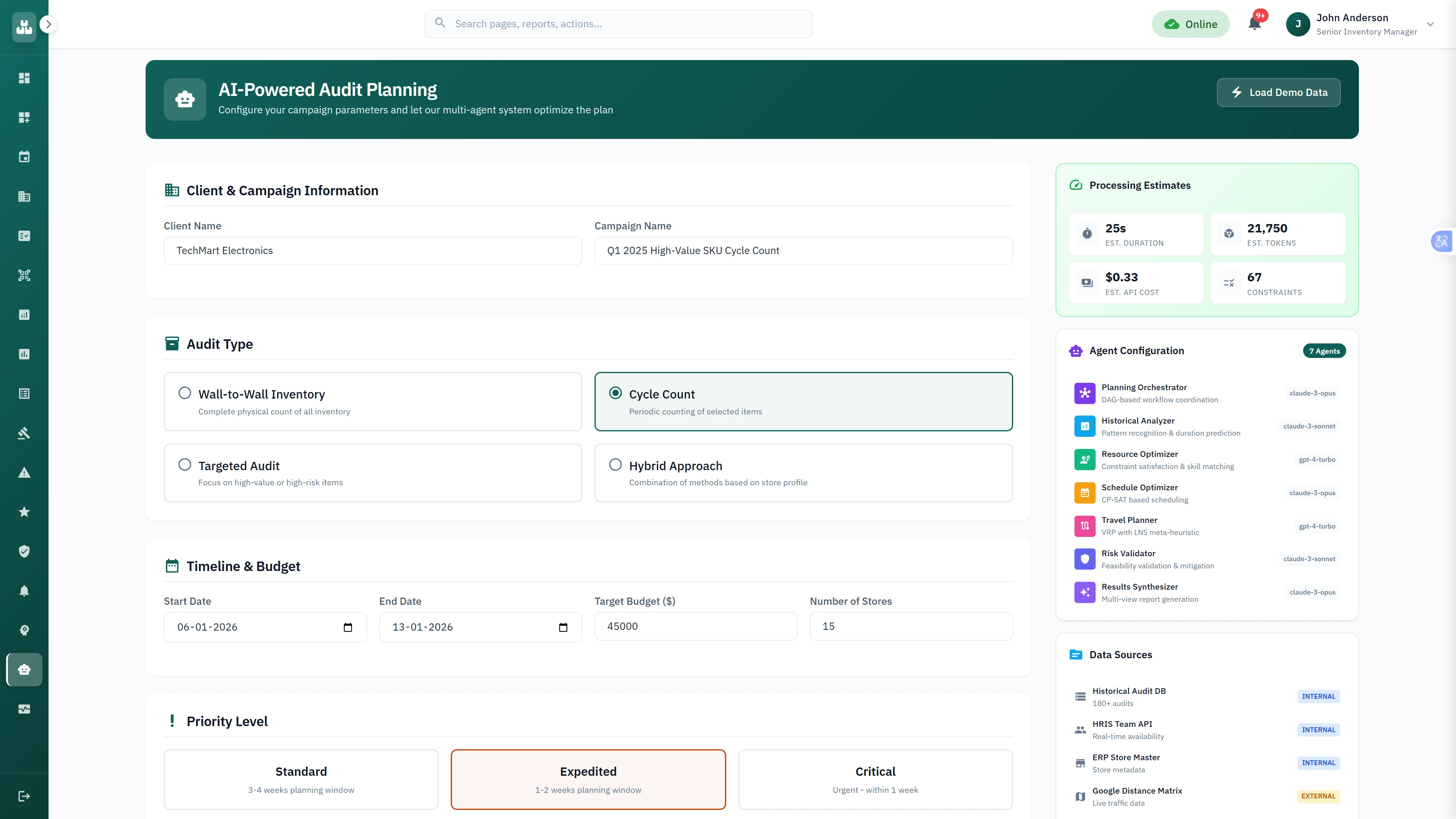Open favorites via the star sidebar icon
This screenshot has width=1456, height=819.
24,512
